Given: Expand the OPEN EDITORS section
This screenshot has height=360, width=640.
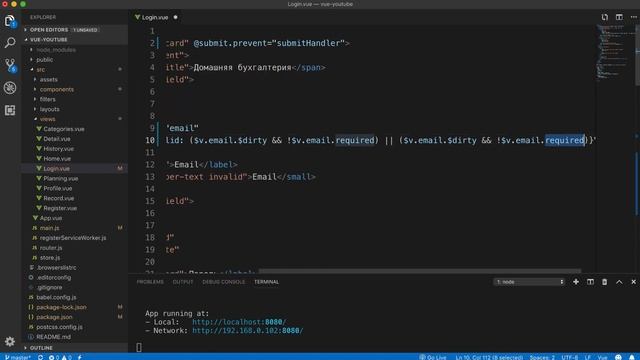Looking at the screenshot, I should pyautogui.click(x=26, y=30).
